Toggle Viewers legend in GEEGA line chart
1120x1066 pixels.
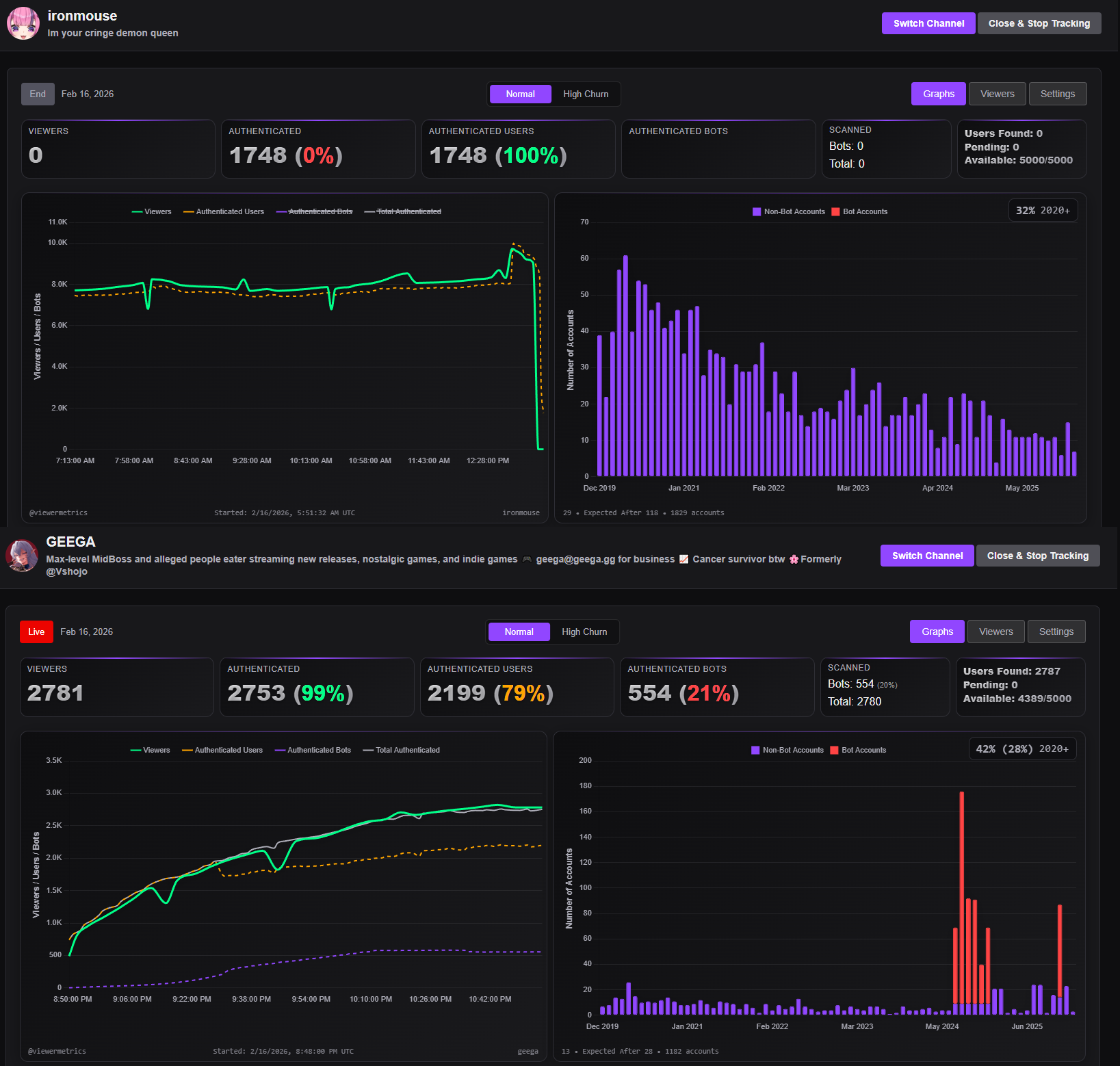[150, 750]
